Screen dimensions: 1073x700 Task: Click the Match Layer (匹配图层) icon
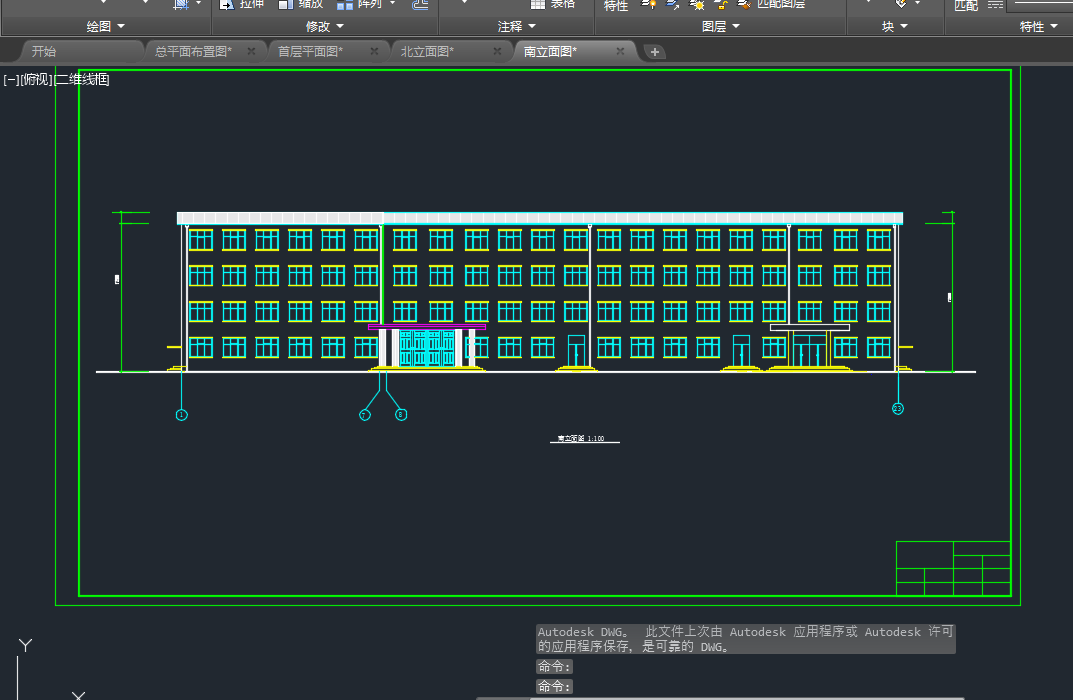tap(744, 4)
